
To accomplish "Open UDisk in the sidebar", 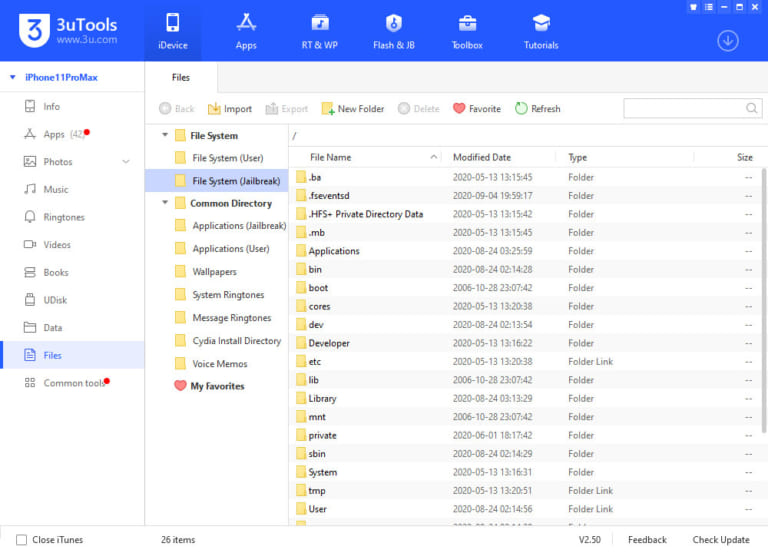I will pyautogui.click(x=72, y=300).
